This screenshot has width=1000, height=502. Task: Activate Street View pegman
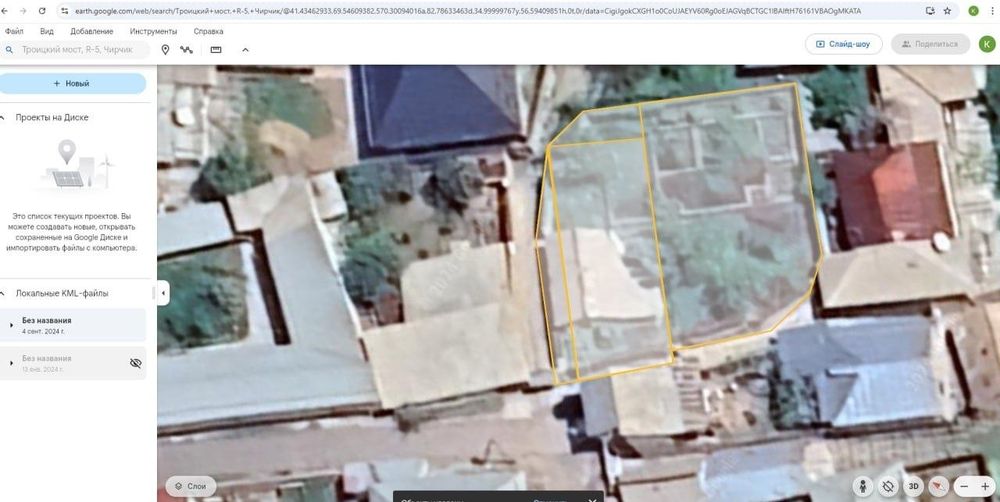(863, 487)
